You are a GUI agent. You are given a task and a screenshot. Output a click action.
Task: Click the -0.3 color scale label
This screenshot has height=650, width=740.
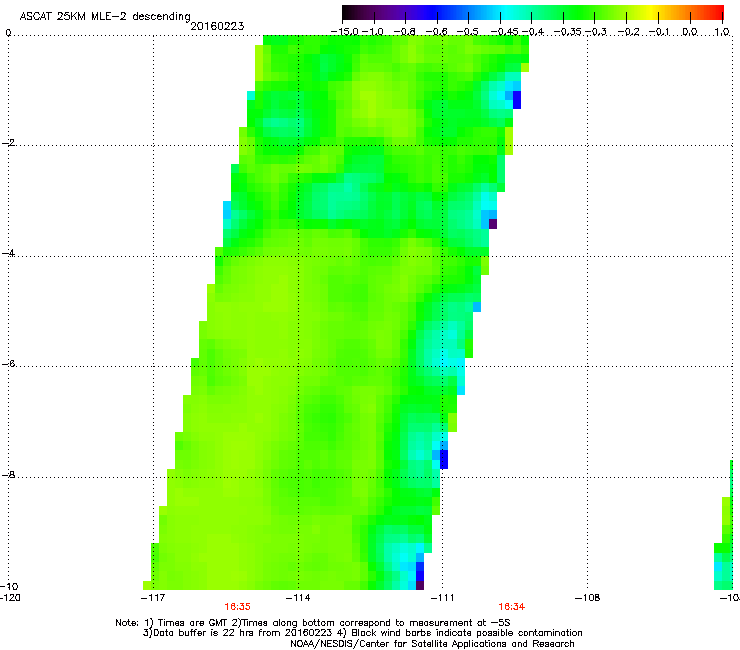[x=596, y=32]
